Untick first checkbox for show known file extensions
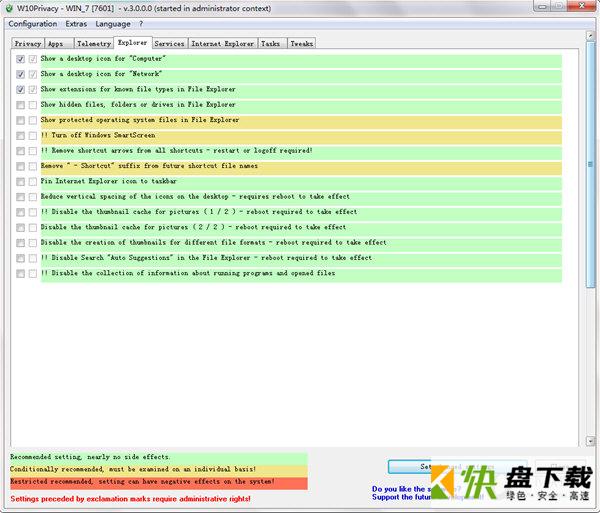 pos(21,90)
